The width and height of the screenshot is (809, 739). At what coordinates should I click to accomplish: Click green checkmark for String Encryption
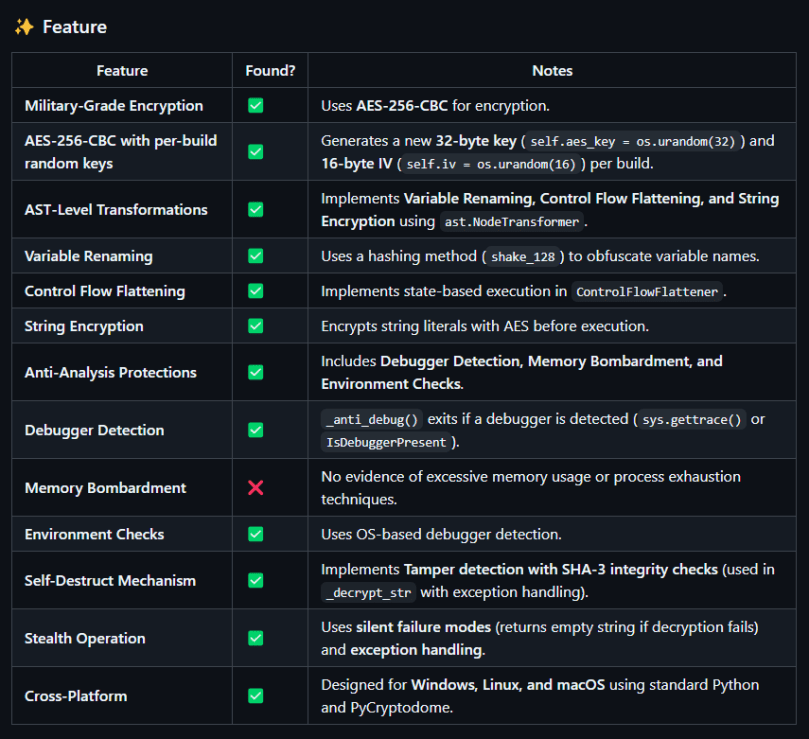[256, 326]
